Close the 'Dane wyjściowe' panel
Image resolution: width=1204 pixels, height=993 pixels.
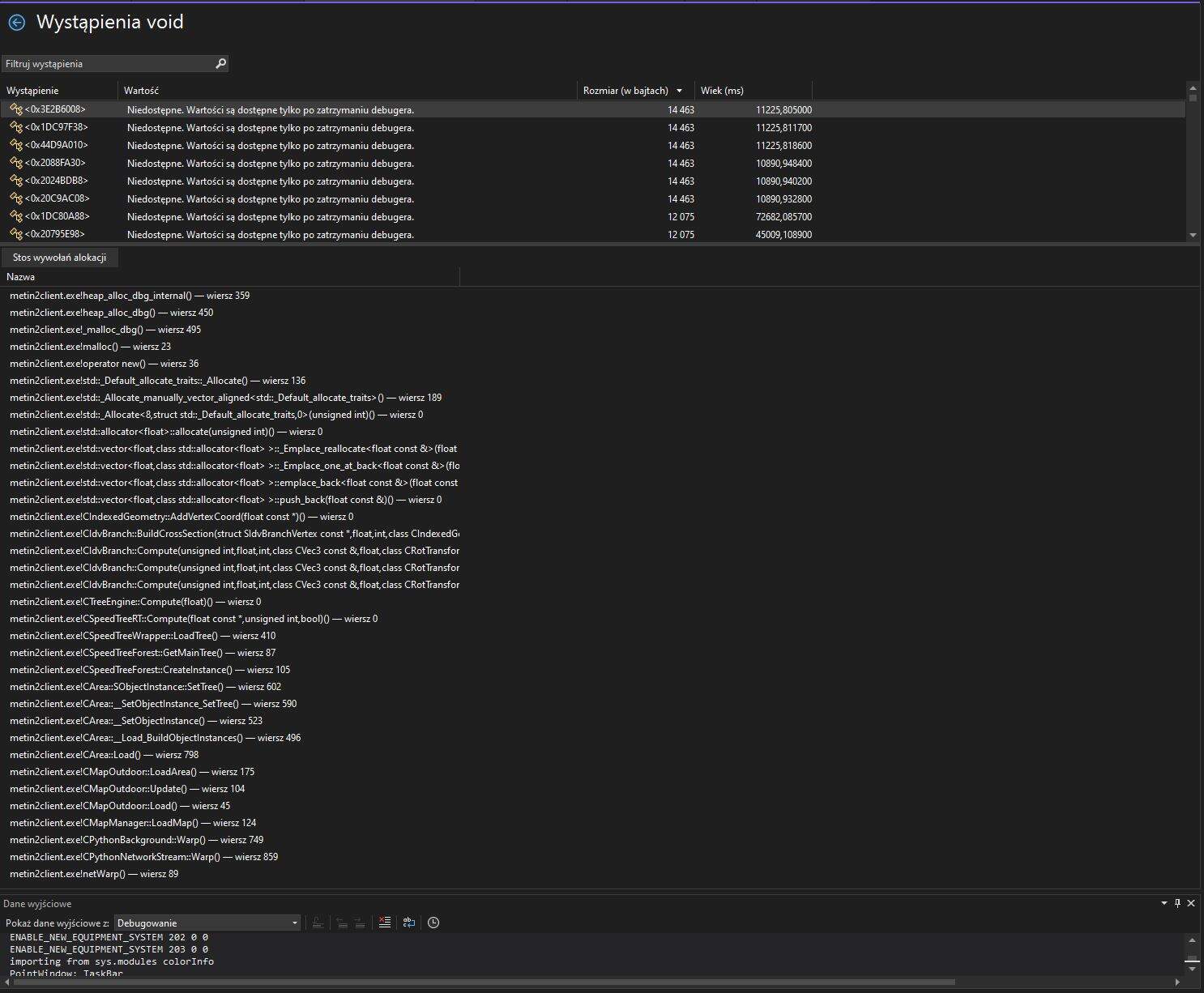(1191, 903)
